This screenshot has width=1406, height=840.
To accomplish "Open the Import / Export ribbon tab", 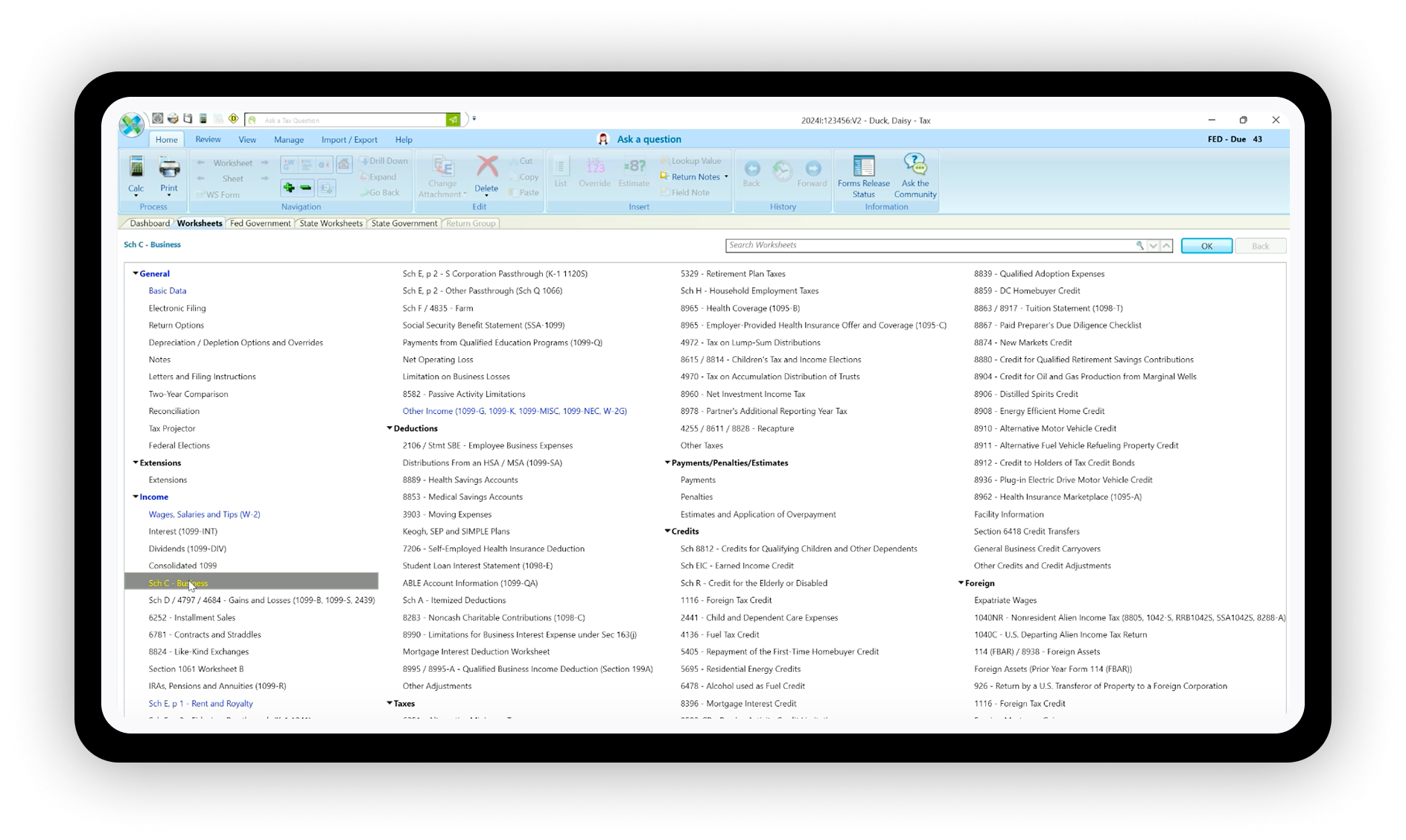I will coord(349,139).
